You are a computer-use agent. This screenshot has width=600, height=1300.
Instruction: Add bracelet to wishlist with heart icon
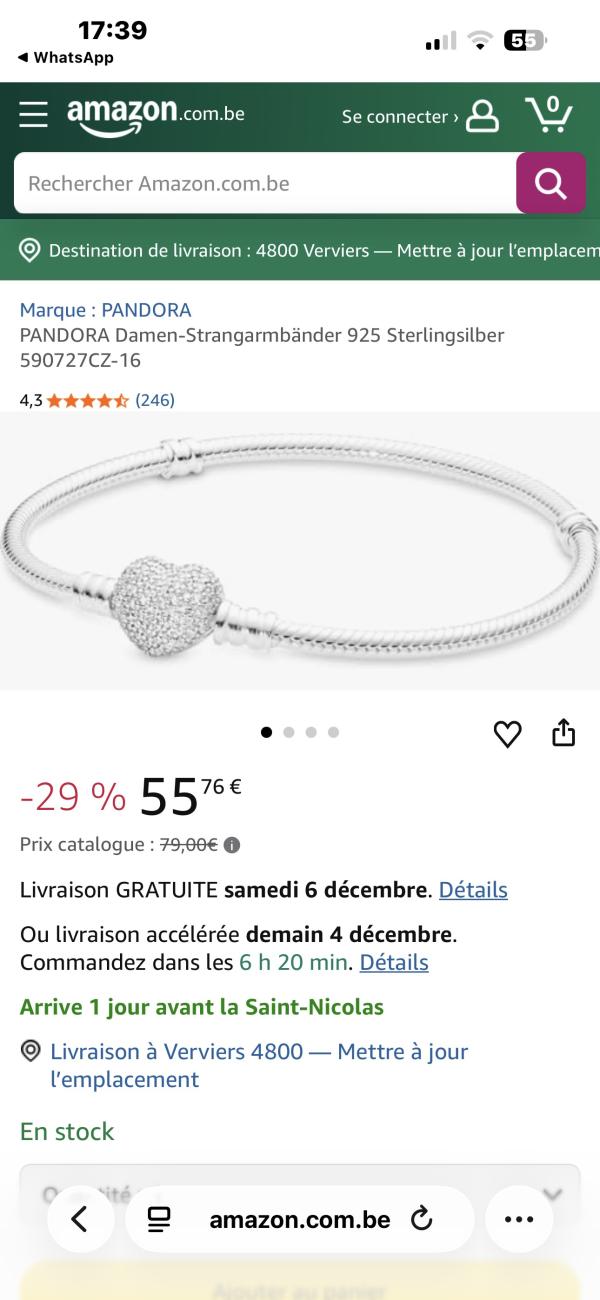(x=508, y=734)
